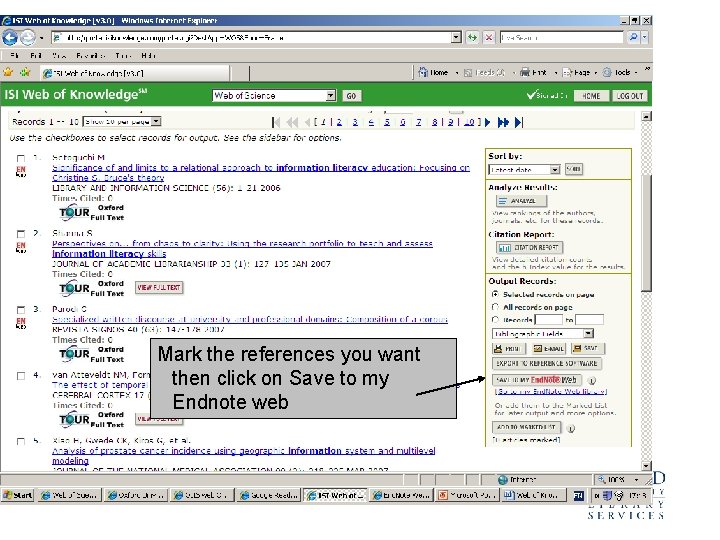Open the View menu
Image resolution: width=720 pixels, height=540 pixels.
tap(59, 56)
